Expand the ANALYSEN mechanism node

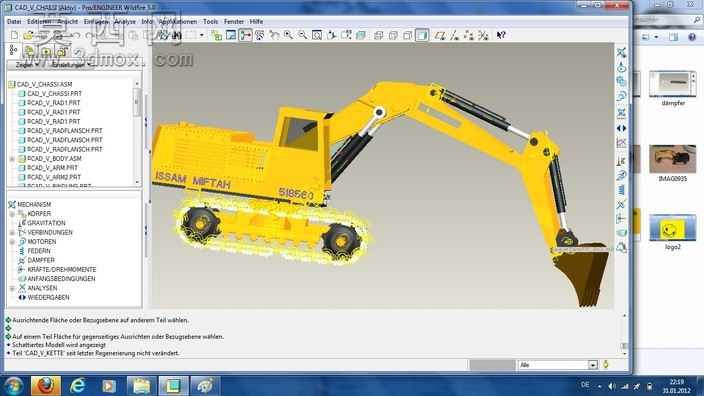(12, 288)
